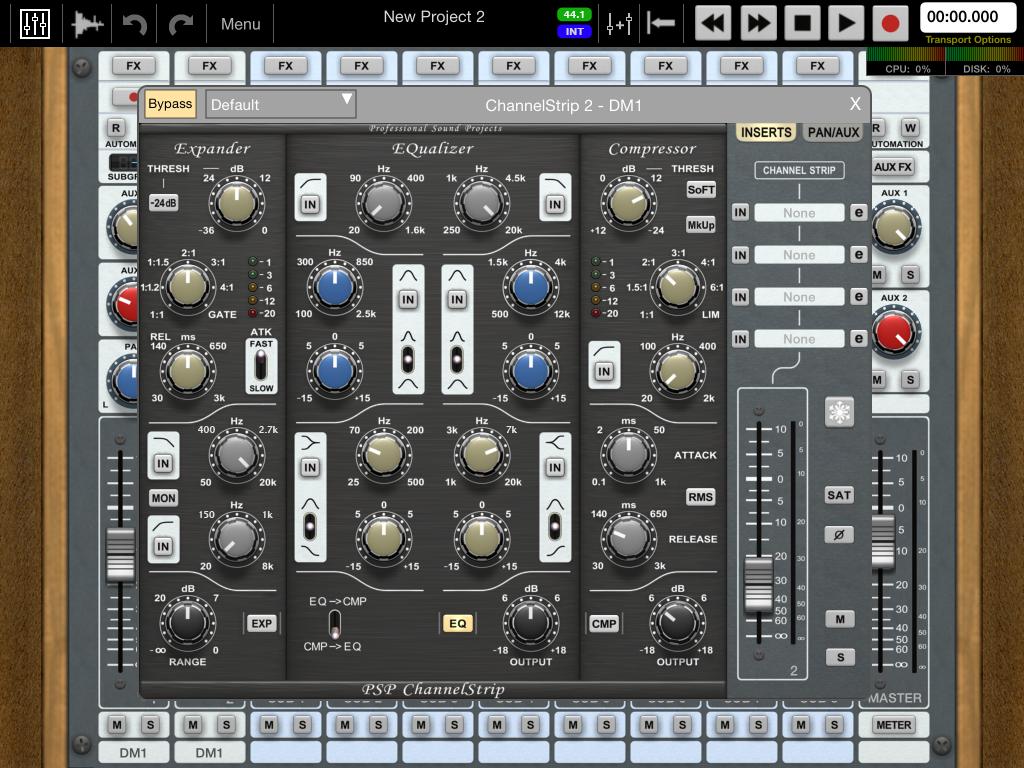Open the AUX FX button
The image size is (1024, 768).
[893, 167]
